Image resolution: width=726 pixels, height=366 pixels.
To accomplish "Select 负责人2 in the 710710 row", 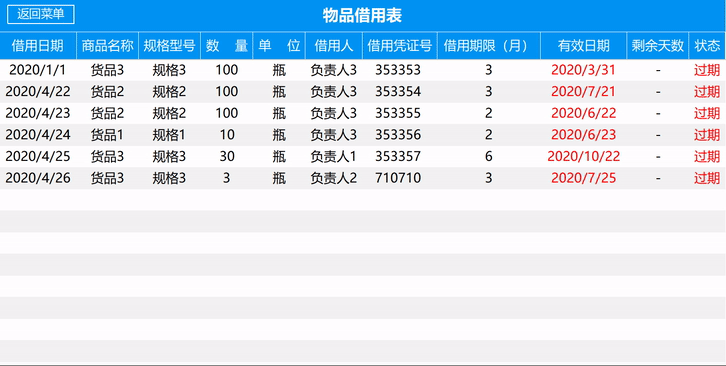I will pos(334,178).
